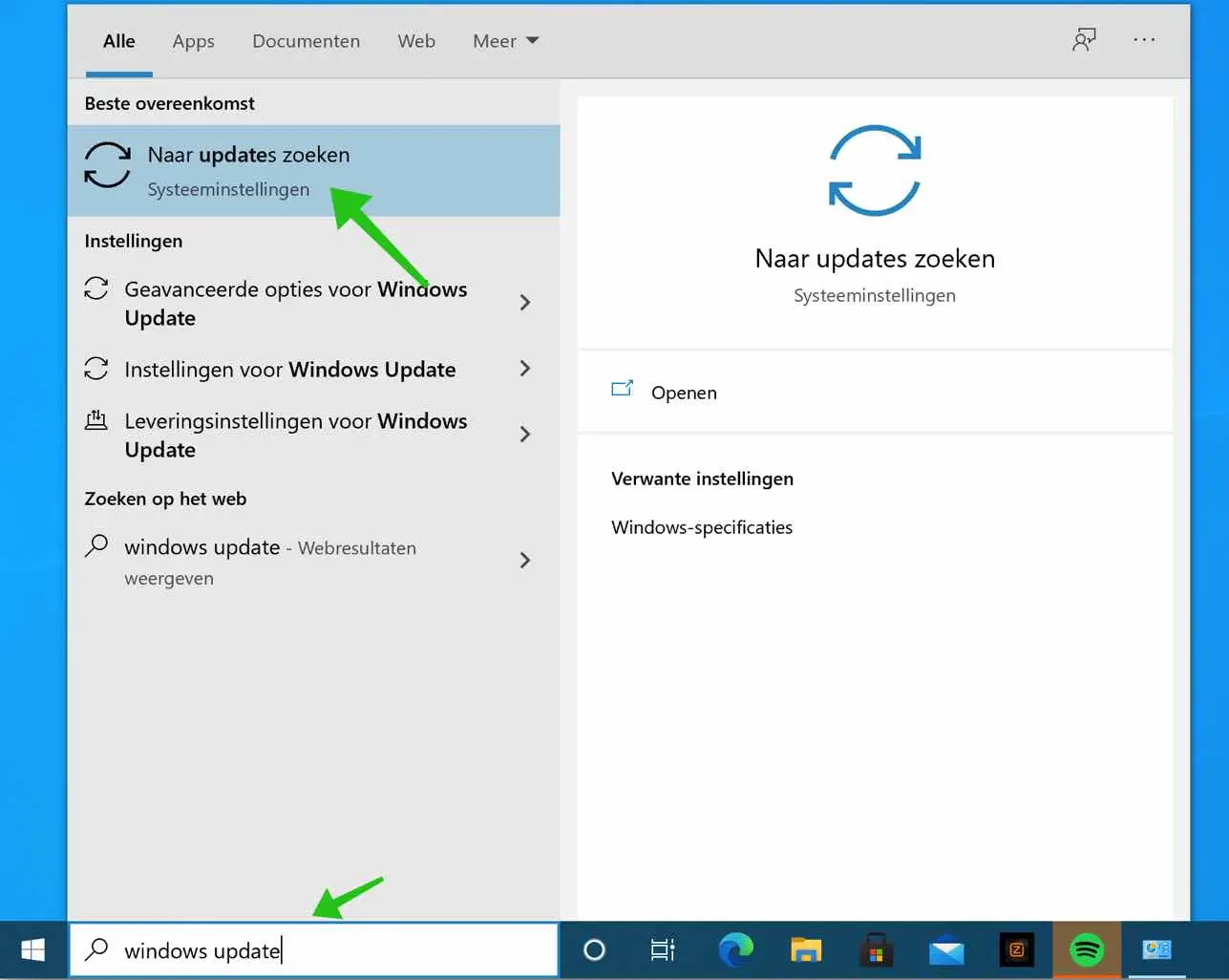Open the Mail app on the taskbar

(946, 951)
